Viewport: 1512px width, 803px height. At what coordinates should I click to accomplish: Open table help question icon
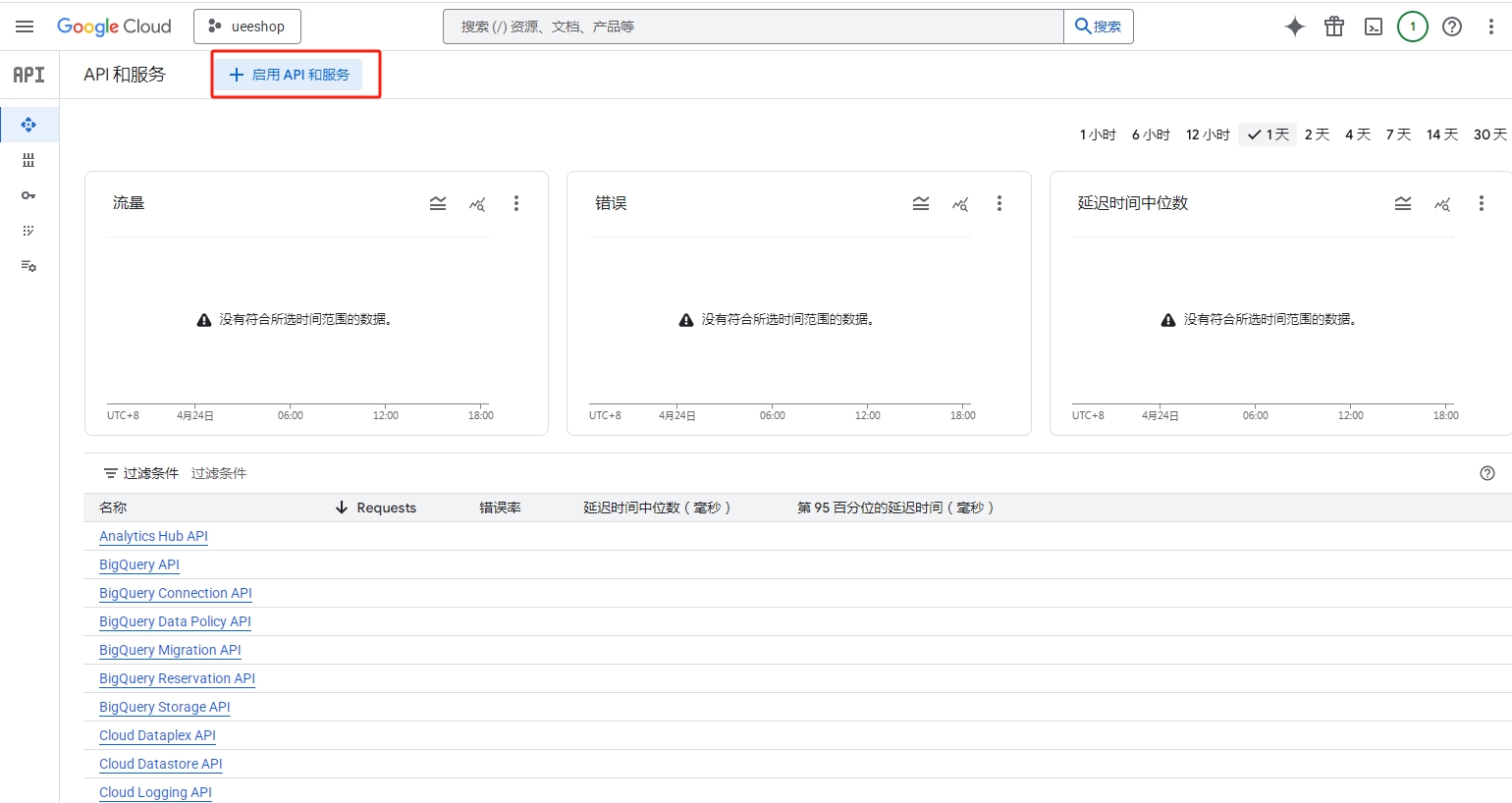1487,473
